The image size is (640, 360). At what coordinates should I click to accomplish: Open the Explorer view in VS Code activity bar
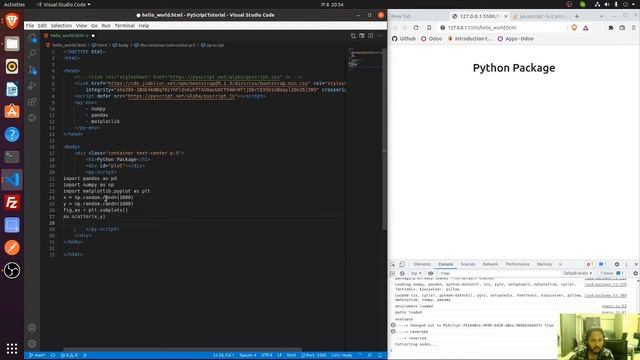pos(32,38)
